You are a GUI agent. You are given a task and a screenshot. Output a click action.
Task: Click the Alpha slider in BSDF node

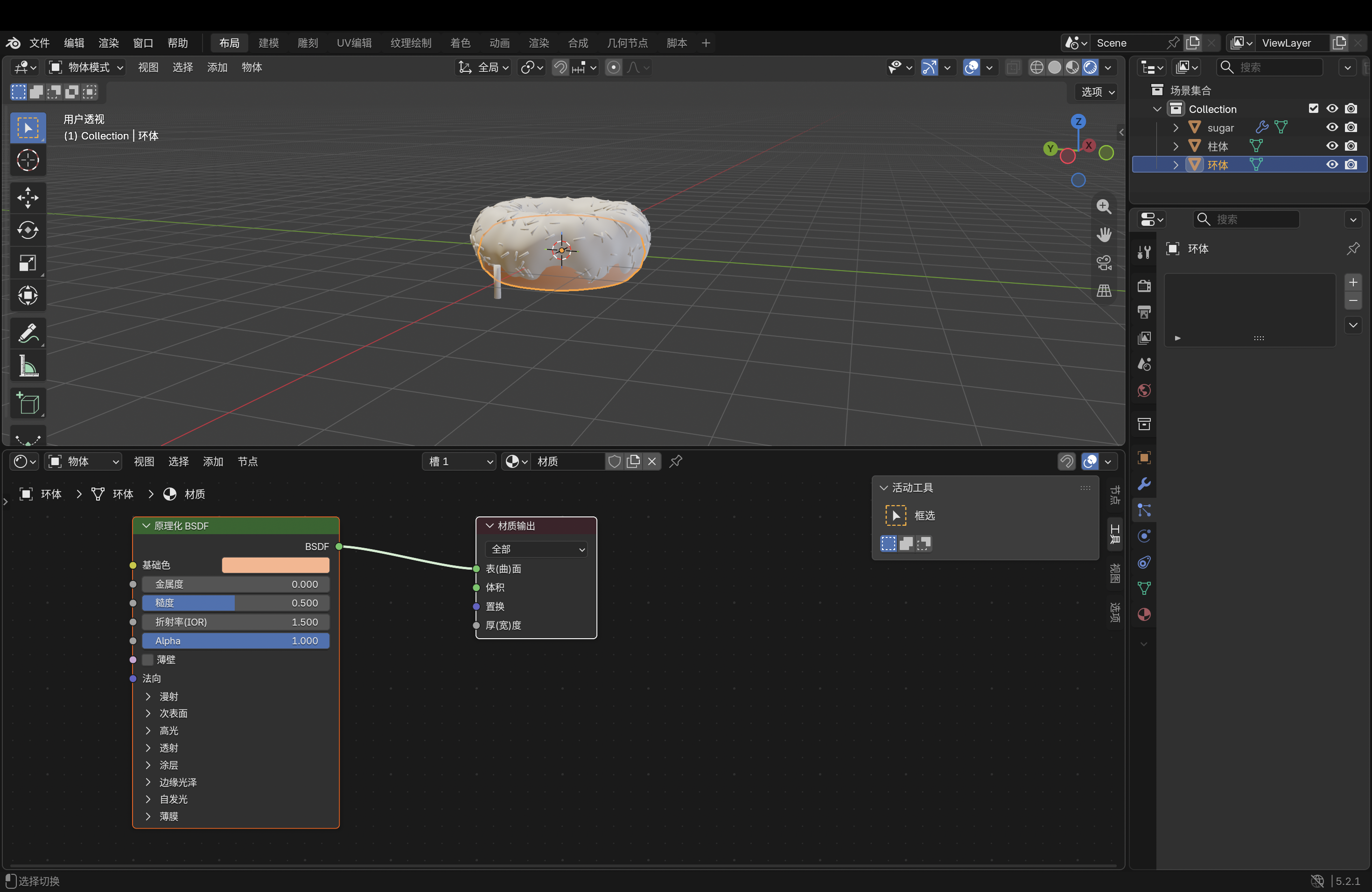pos(236,641)
